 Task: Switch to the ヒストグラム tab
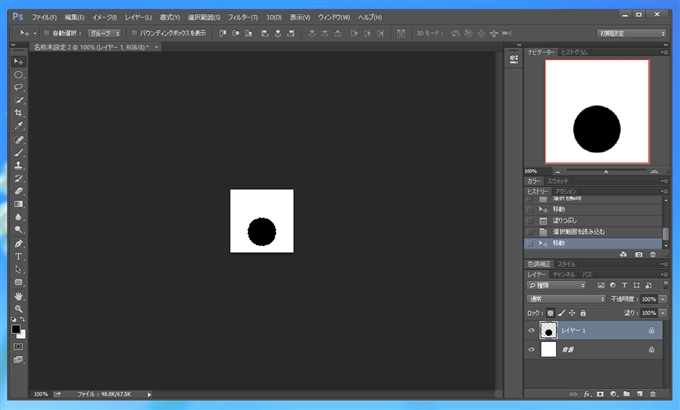coord(574,52)
